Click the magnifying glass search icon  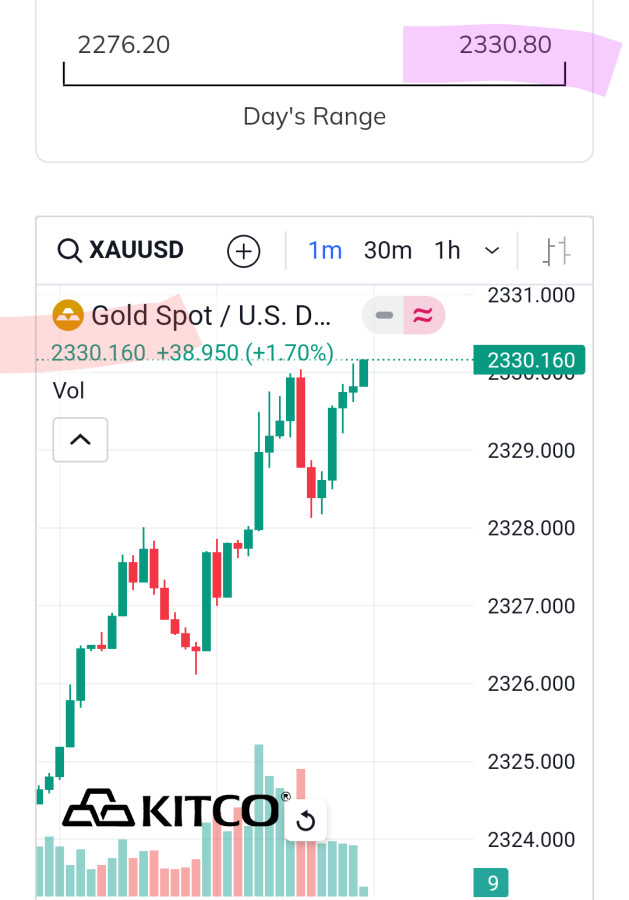tap(69, 250)
